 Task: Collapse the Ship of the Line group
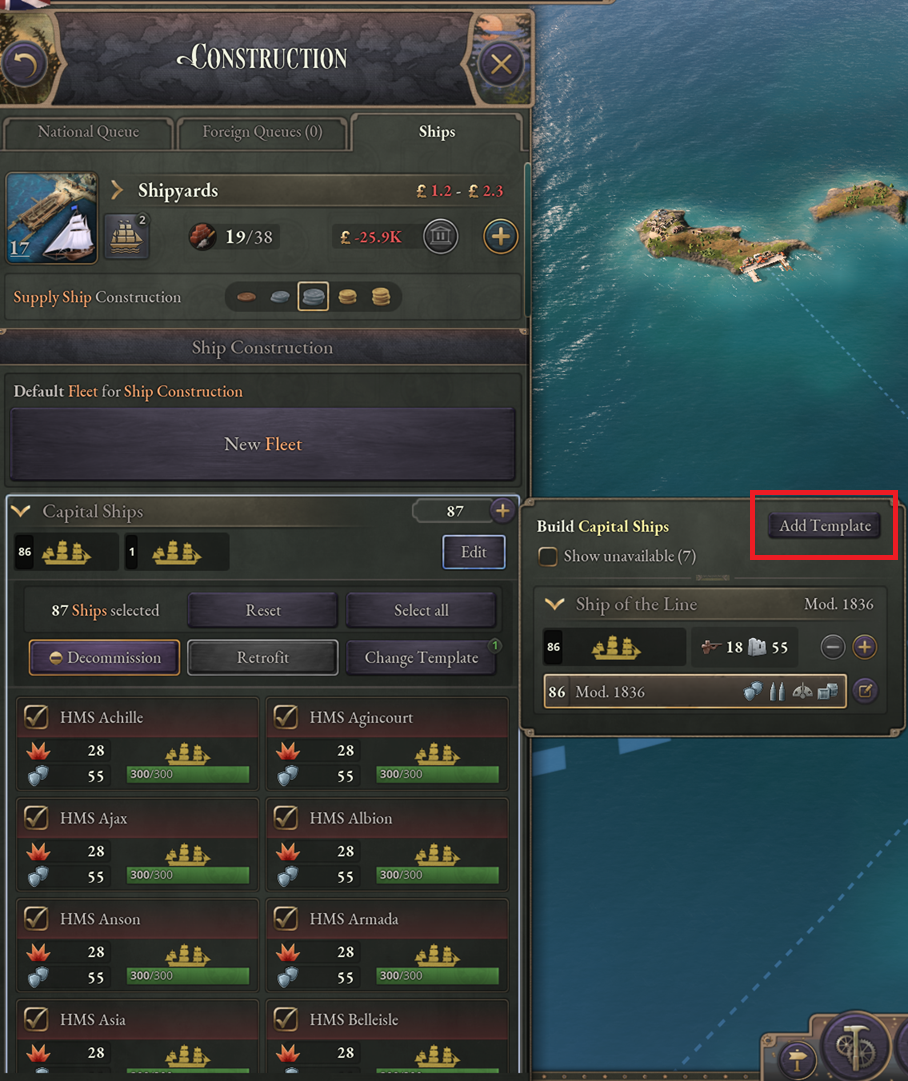tap(555, 604)
